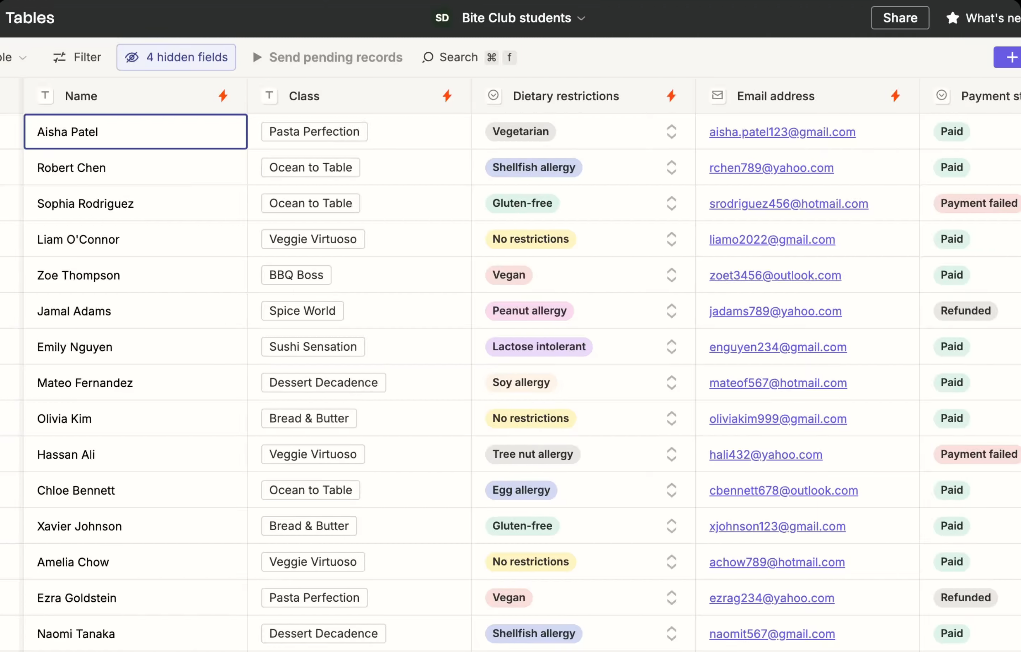
Task: Open the What's new panel
Action: click(984, 18)
